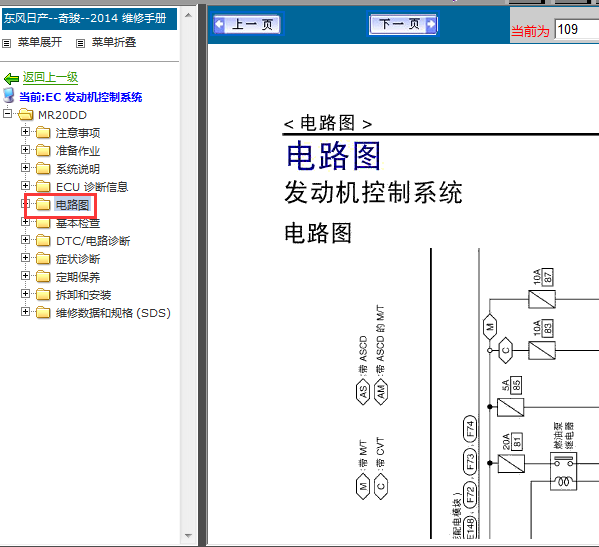599x547 pixels.
Task: Click the computer icon beside 当前:EC
Action: [x=9, y=95]
